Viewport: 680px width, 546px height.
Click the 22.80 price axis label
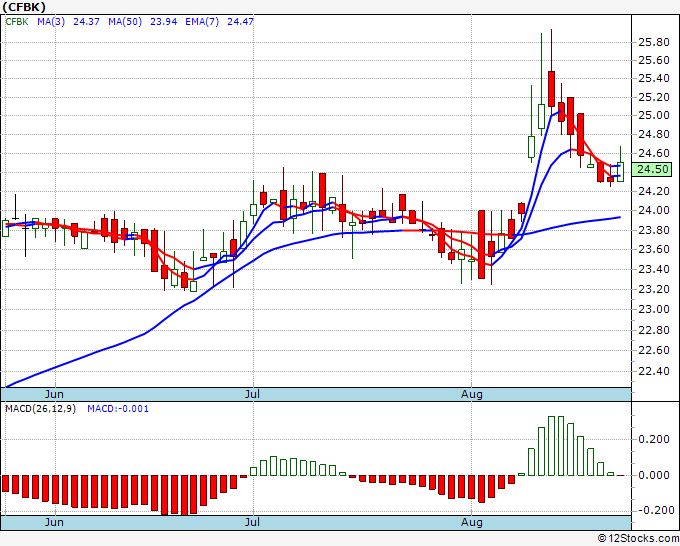[x=654, y=330]
